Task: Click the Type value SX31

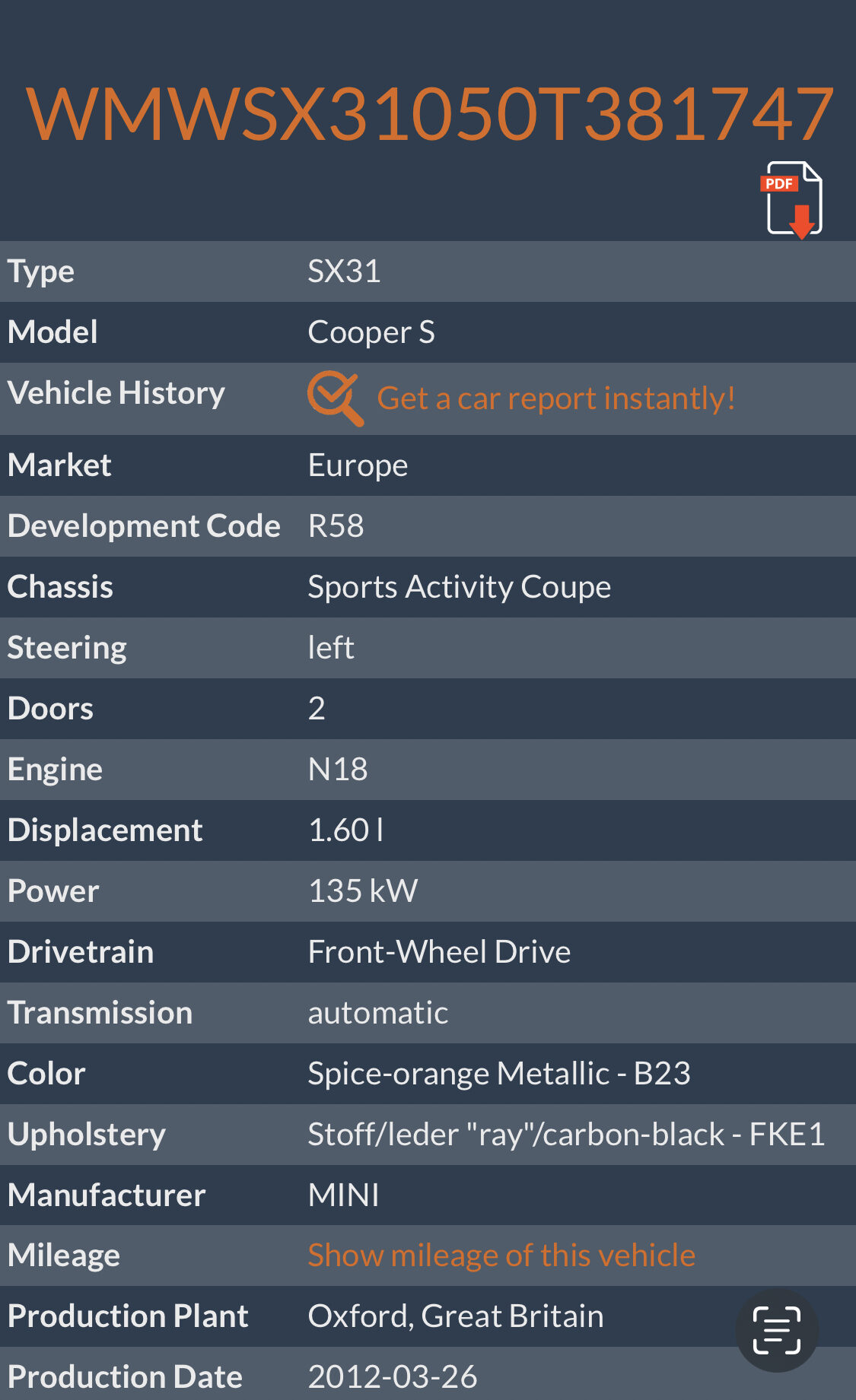Action: [344, 271]
